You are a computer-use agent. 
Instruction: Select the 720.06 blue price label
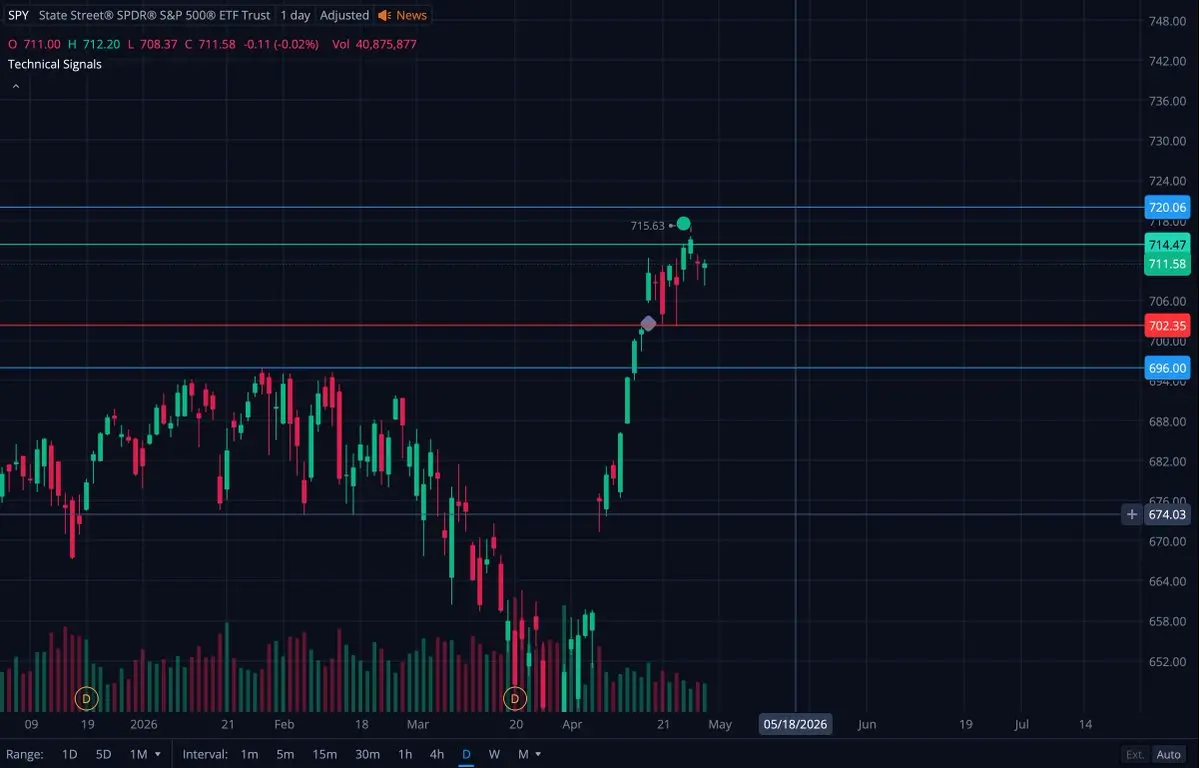(1167, 207)
